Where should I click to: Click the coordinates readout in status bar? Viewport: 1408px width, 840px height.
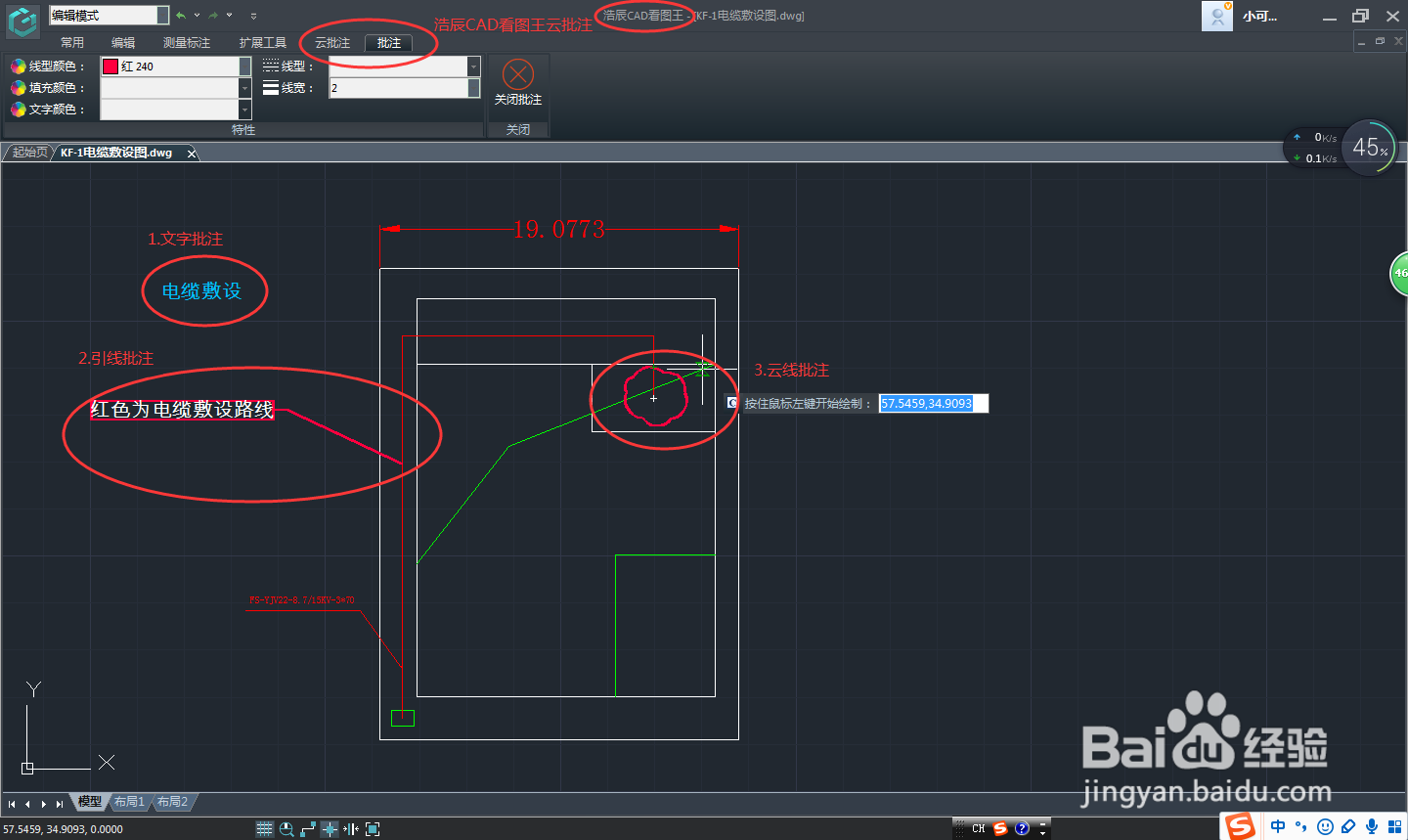pyautogui.click(x=63, y=829)
